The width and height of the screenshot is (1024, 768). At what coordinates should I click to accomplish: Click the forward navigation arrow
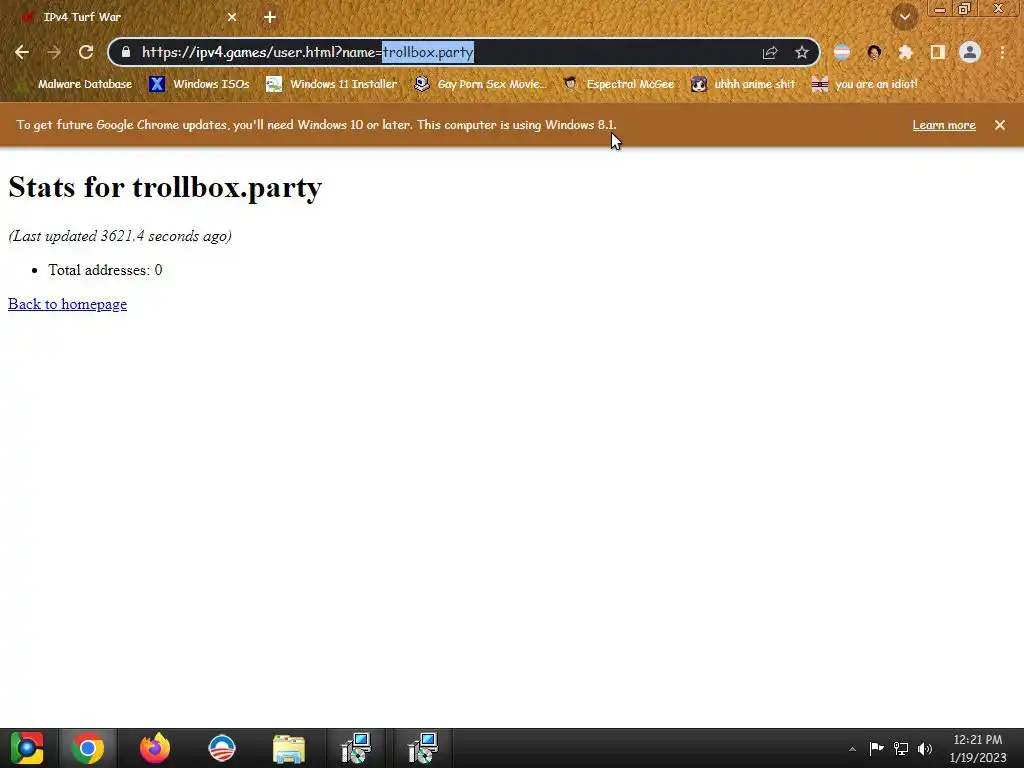(x=54, y=52)
